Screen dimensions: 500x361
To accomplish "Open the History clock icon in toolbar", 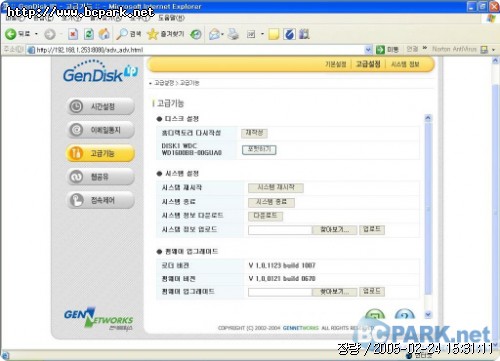I will (196, 34).
